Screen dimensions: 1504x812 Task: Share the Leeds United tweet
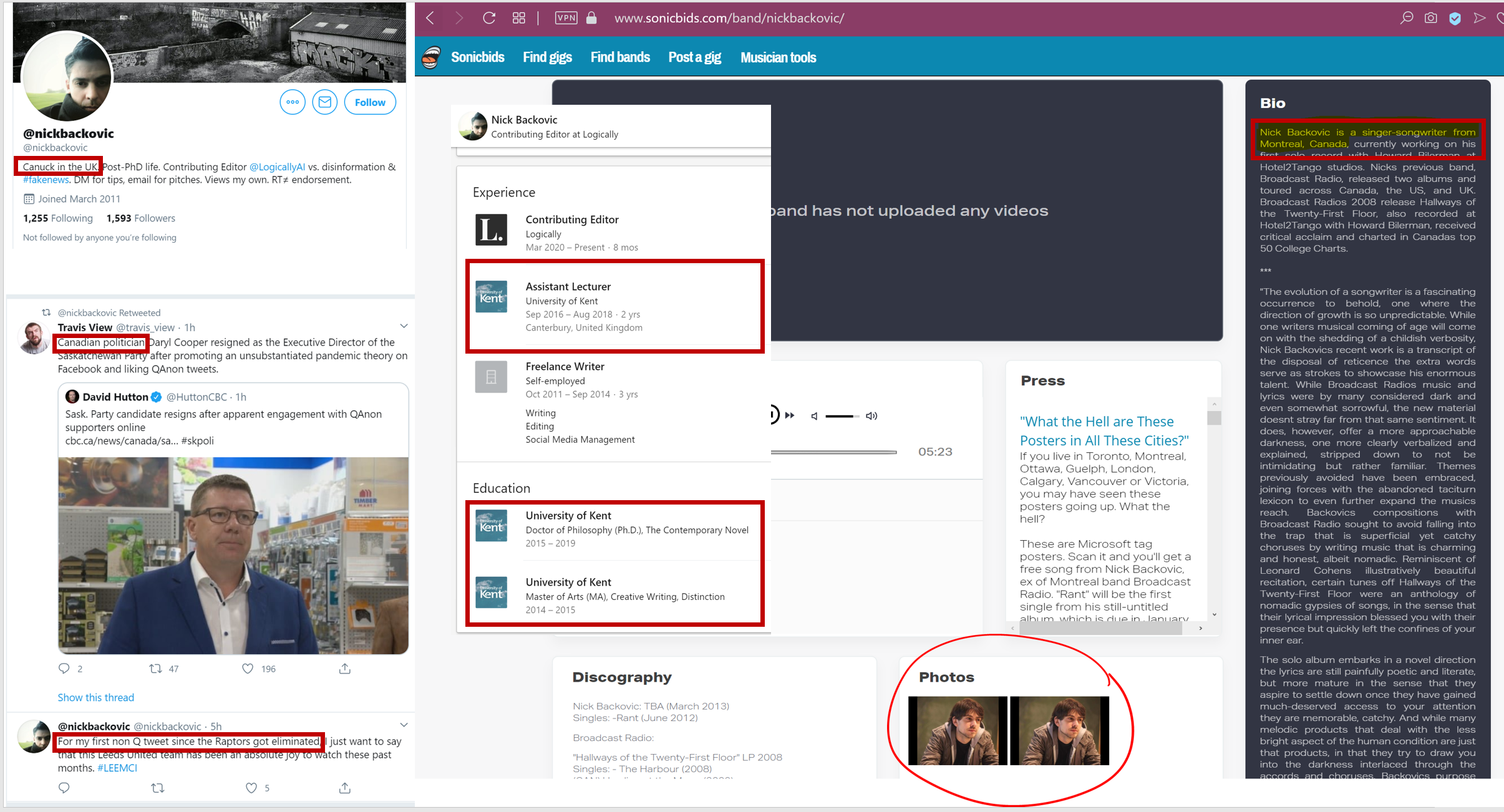pyautogui.click(x=345, y=788)
